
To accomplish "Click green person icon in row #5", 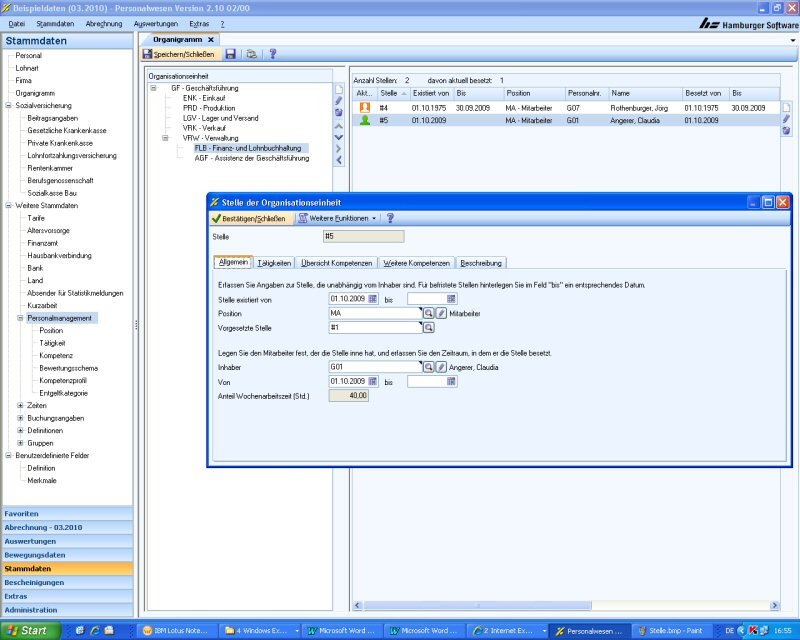I will pyautogui.click(x=365, y=120).
